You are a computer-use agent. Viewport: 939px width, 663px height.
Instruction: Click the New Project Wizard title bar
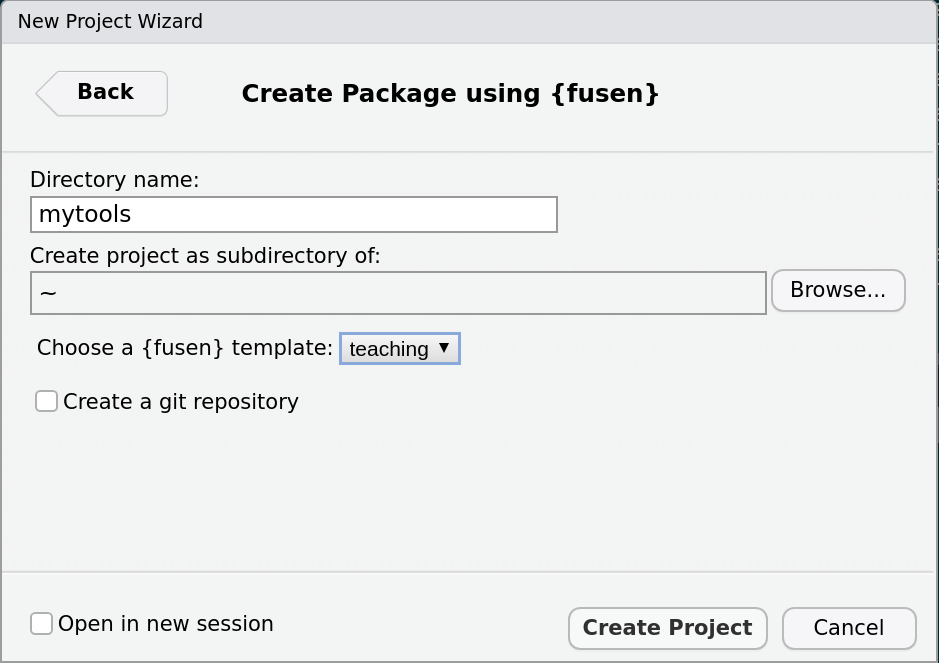(x=470, y=22)
